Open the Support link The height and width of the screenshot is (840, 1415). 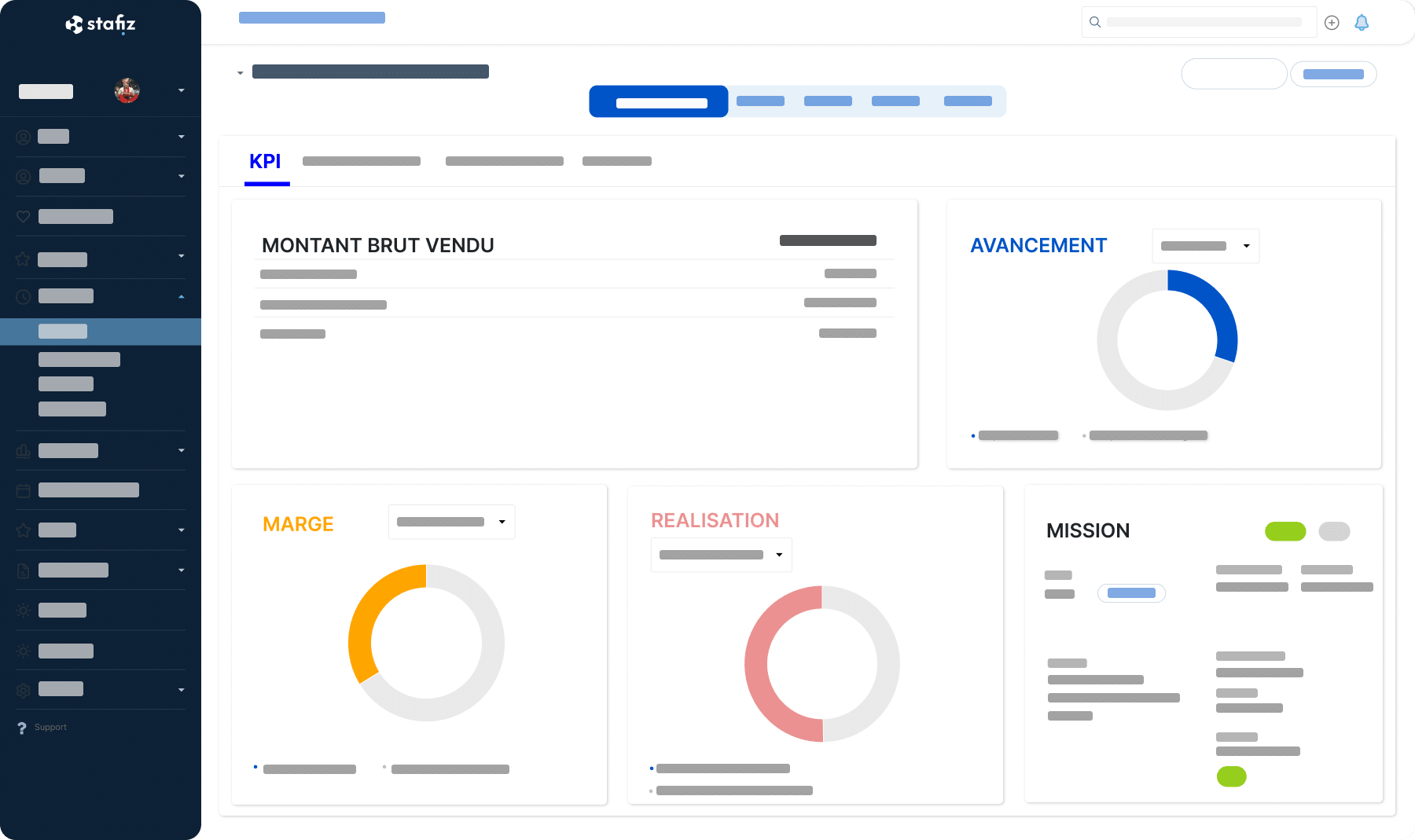pos(50,728)
